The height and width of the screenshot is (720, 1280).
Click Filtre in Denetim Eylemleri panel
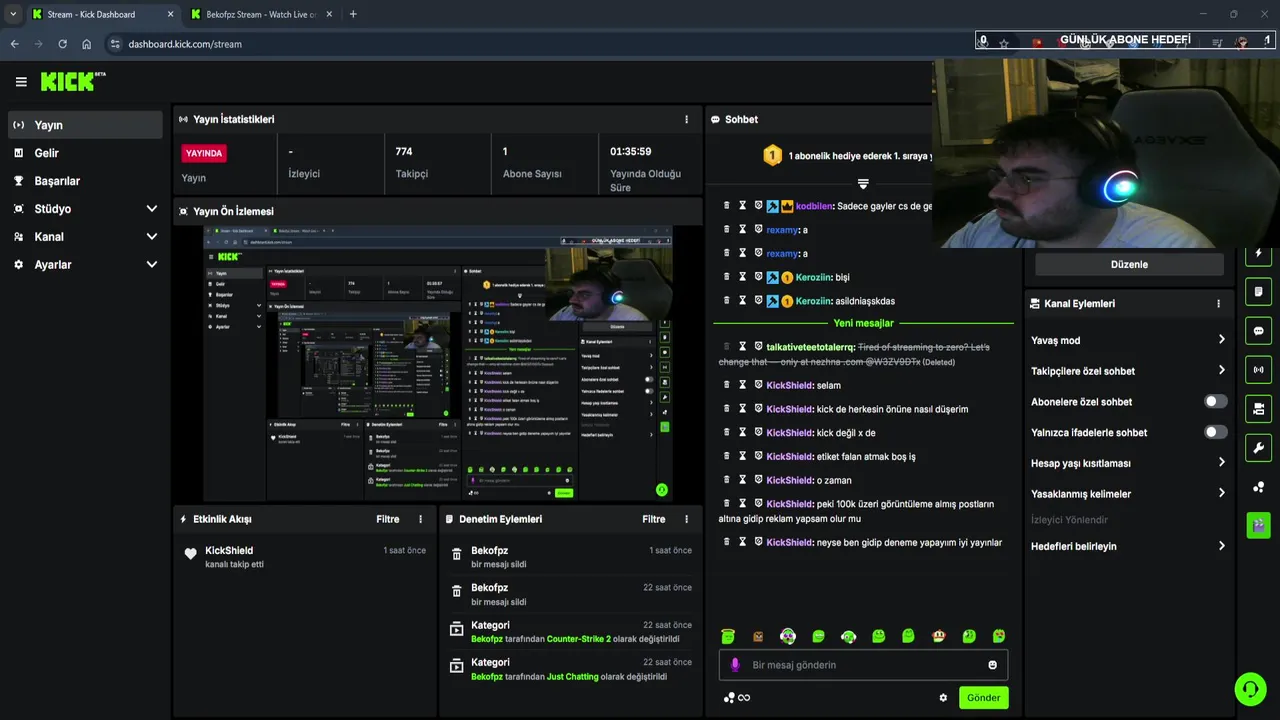click(x=654, y=519)
